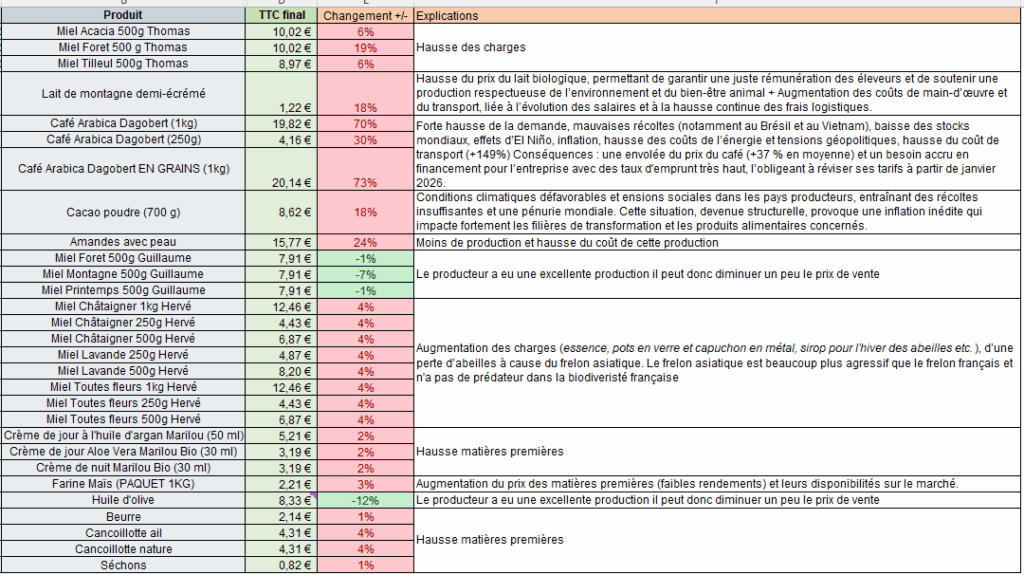The height and width of the screenshot is (575, 1024).
Task: Click the 73% change cell
Action: pyautogui.click(x=364, y=182)
